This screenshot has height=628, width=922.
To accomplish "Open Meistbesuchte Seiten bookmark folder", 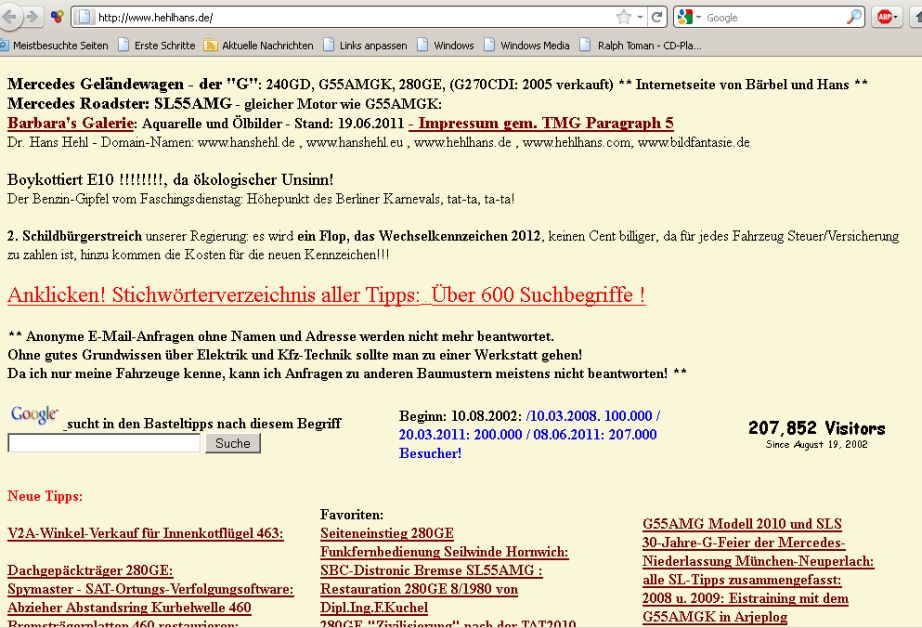I will click(x=53, y=45).
